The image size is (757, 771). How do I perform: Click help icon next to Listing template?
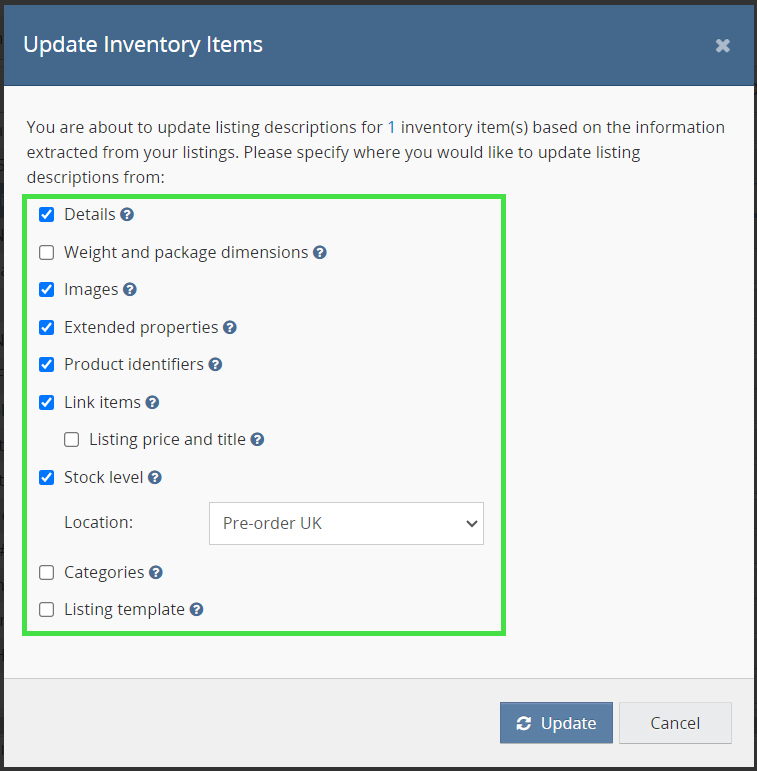point(197,610)
